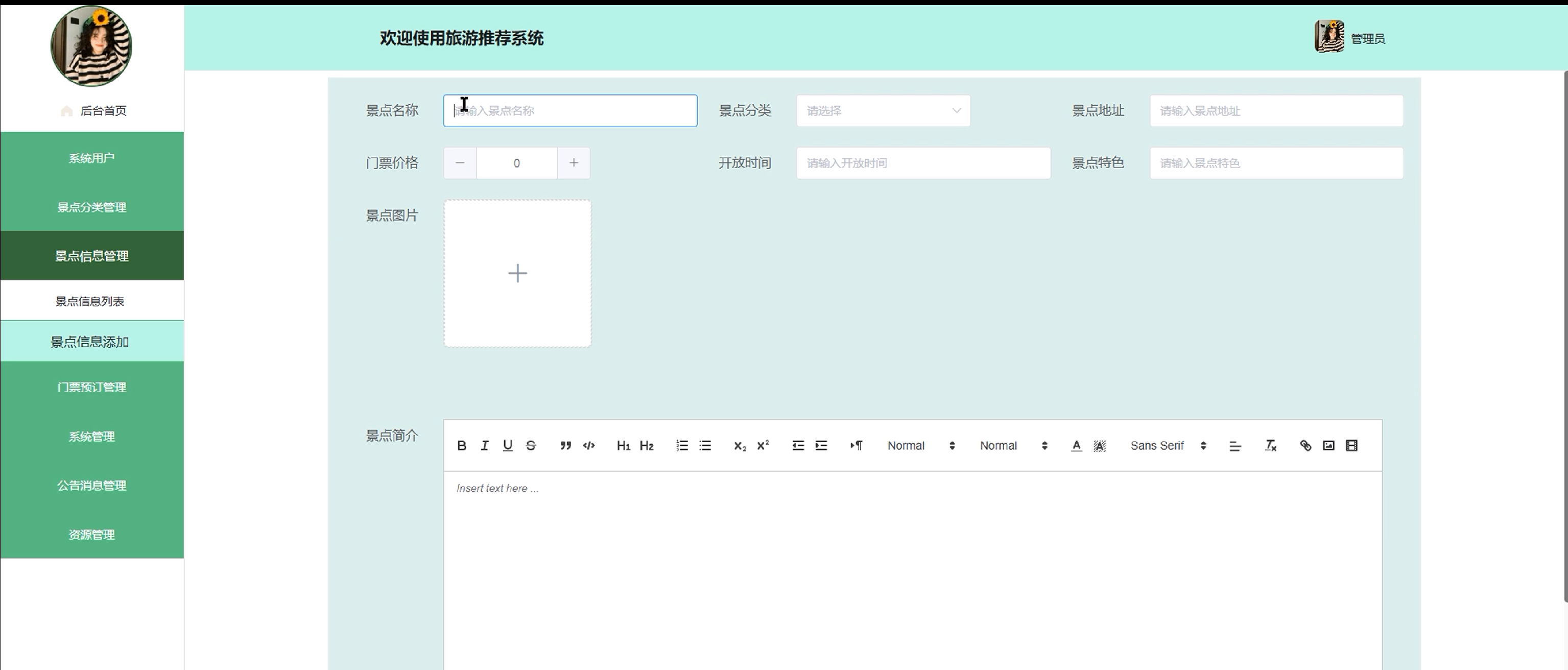The width and height of the screenshot is (1568, 670).
Task: Open the 景点分类 select dropdown
Action: pos(883,111)
